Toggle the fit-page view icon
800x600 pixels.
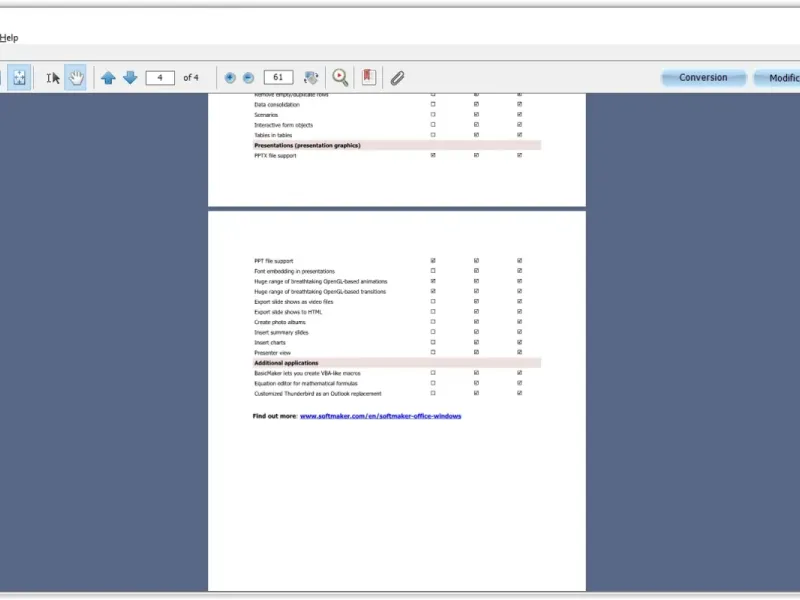pyautogui.click(x=19, y=78)
